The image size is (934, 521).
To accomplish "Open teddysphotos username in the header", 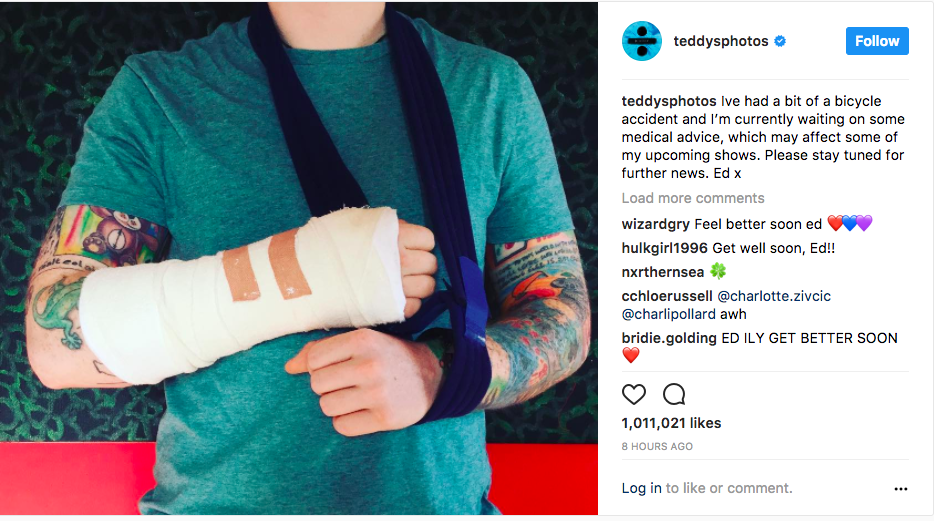I will click(721, 41).
